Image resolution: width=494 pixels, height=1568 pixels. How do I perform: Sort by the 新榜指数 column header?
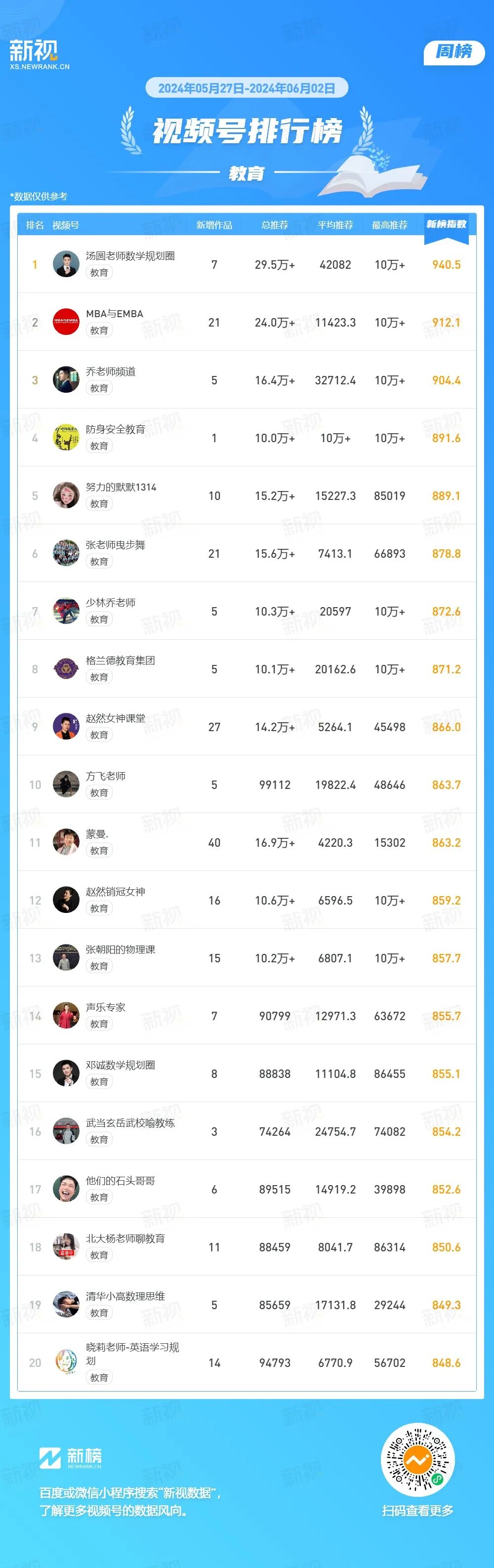point(446,225)
